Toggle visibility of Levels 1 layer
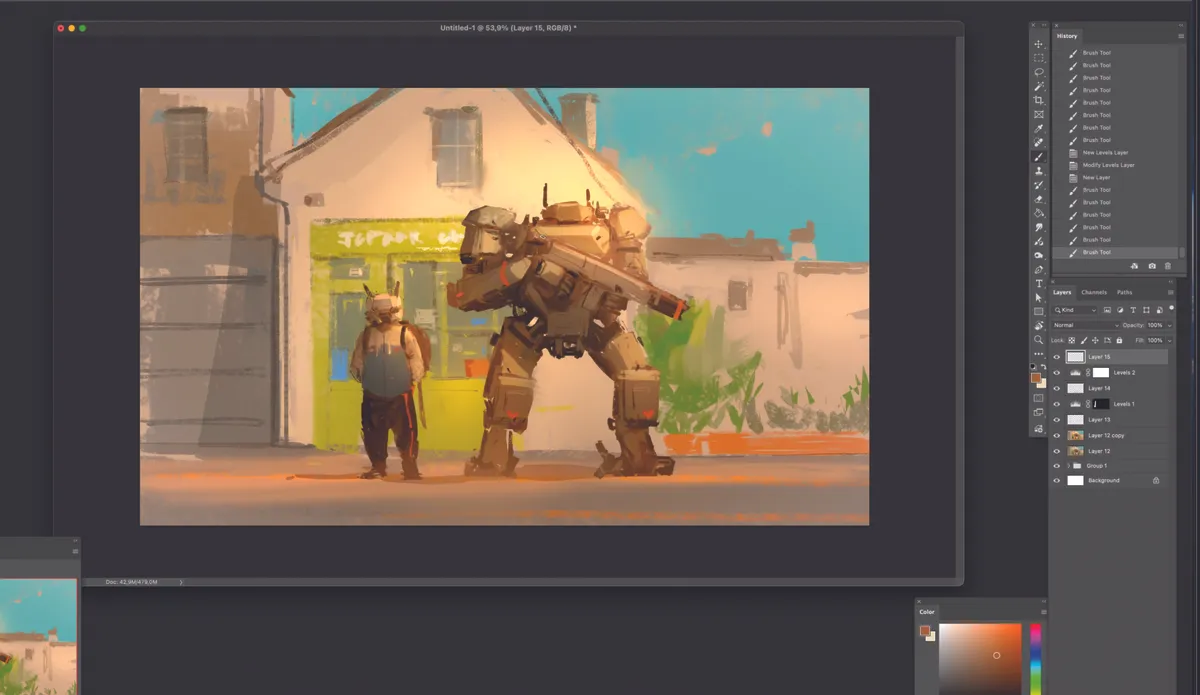This screenshot has height=695, width=1200. click(1056, 404)
